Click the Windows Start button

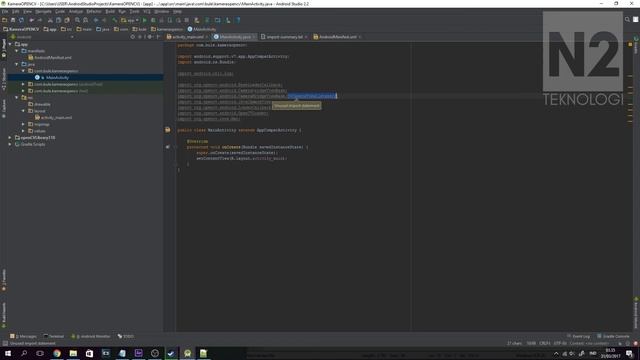point(8,353)
